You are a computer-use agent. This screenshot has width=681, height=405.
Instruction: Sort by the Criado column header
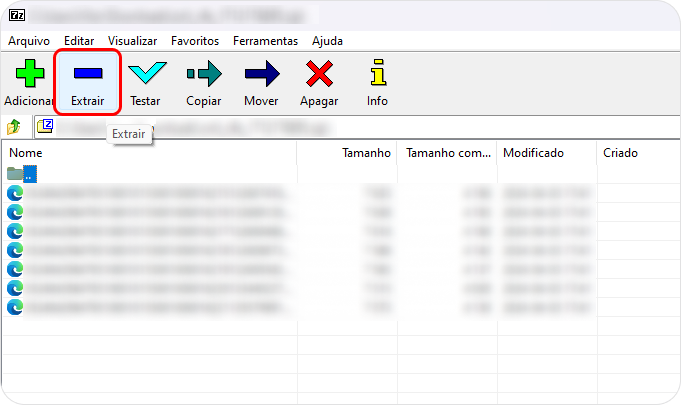click(638, 153)
